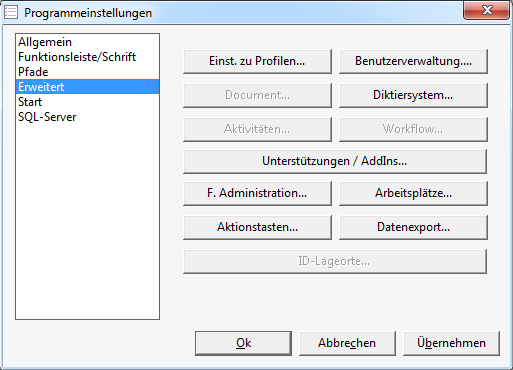Click the grayed-out Document button

click(257, 95)
